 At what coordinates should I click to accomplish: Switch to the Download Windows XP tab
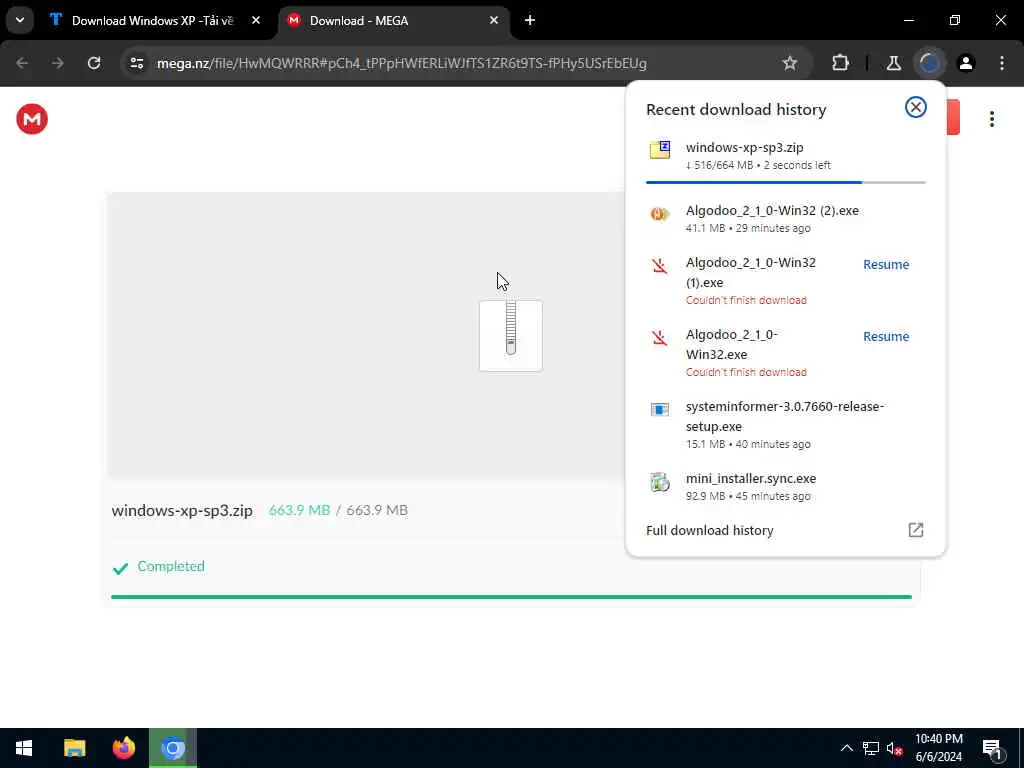click(155, 21)
